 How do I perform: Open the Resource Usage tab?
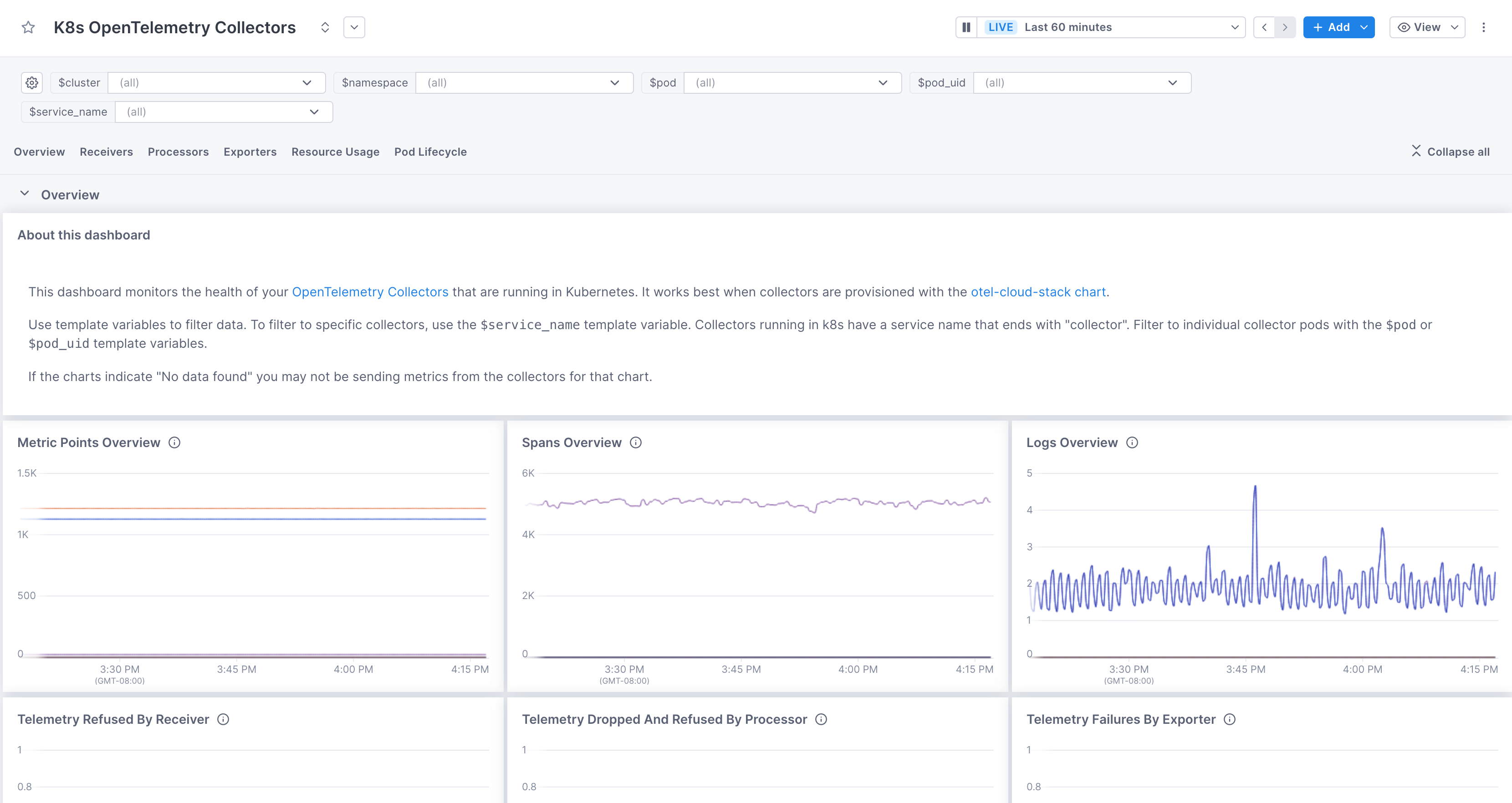tap(335, 151)
